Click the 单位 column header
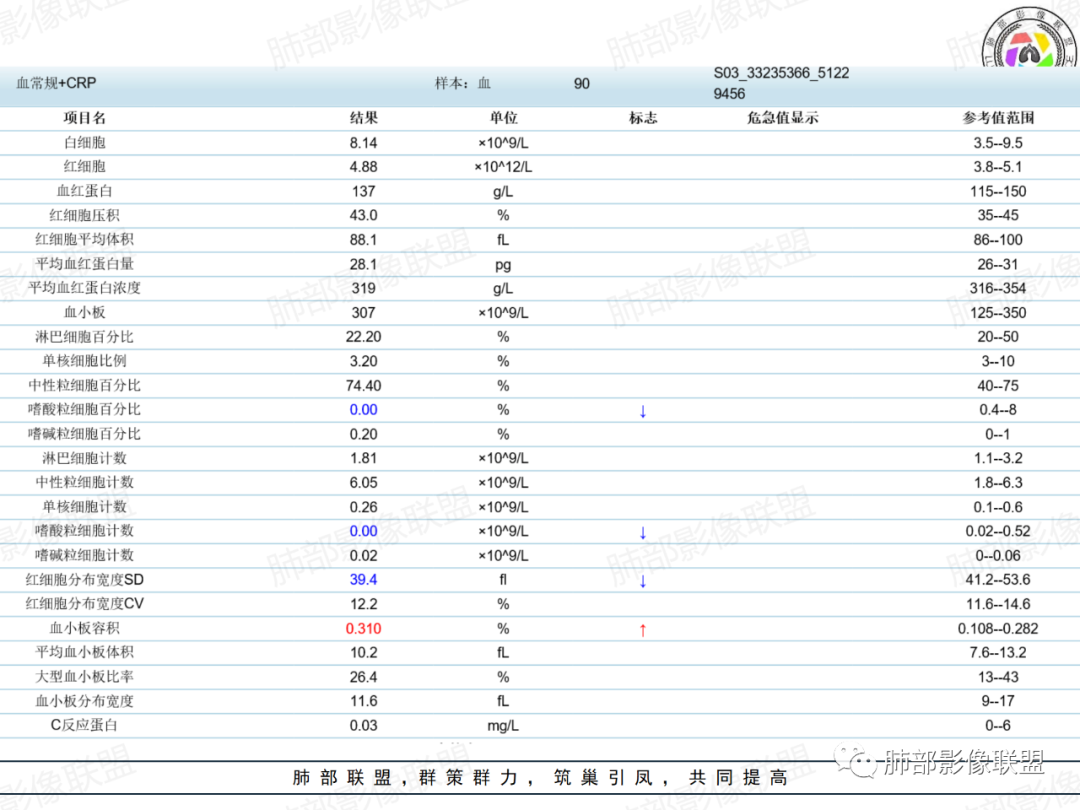Screen dimensions: 1080x810 click(x=503, y=118)
